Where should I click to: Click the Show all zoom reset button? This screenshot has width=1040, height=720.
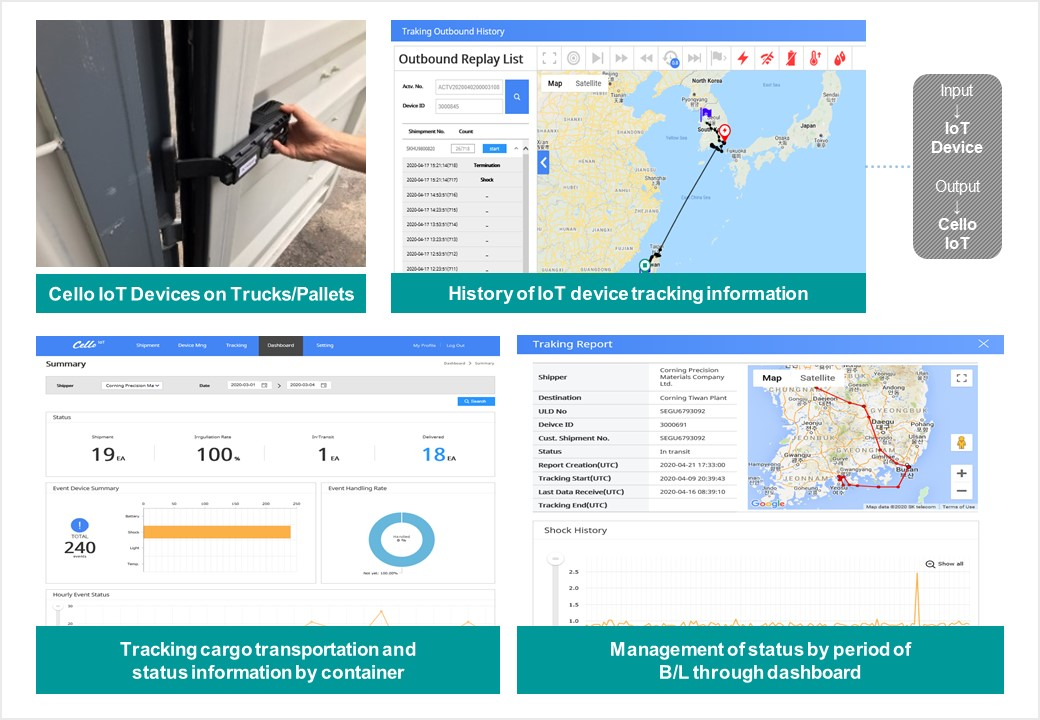(944, 564)
